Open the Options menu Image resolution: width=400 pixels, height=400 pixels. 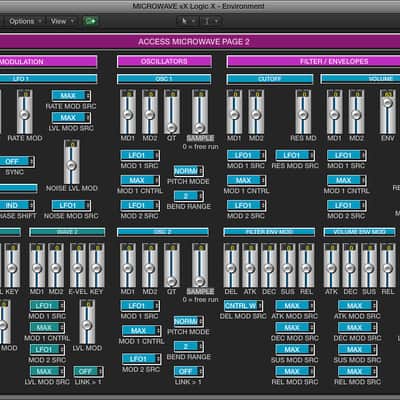pos(25,21)
